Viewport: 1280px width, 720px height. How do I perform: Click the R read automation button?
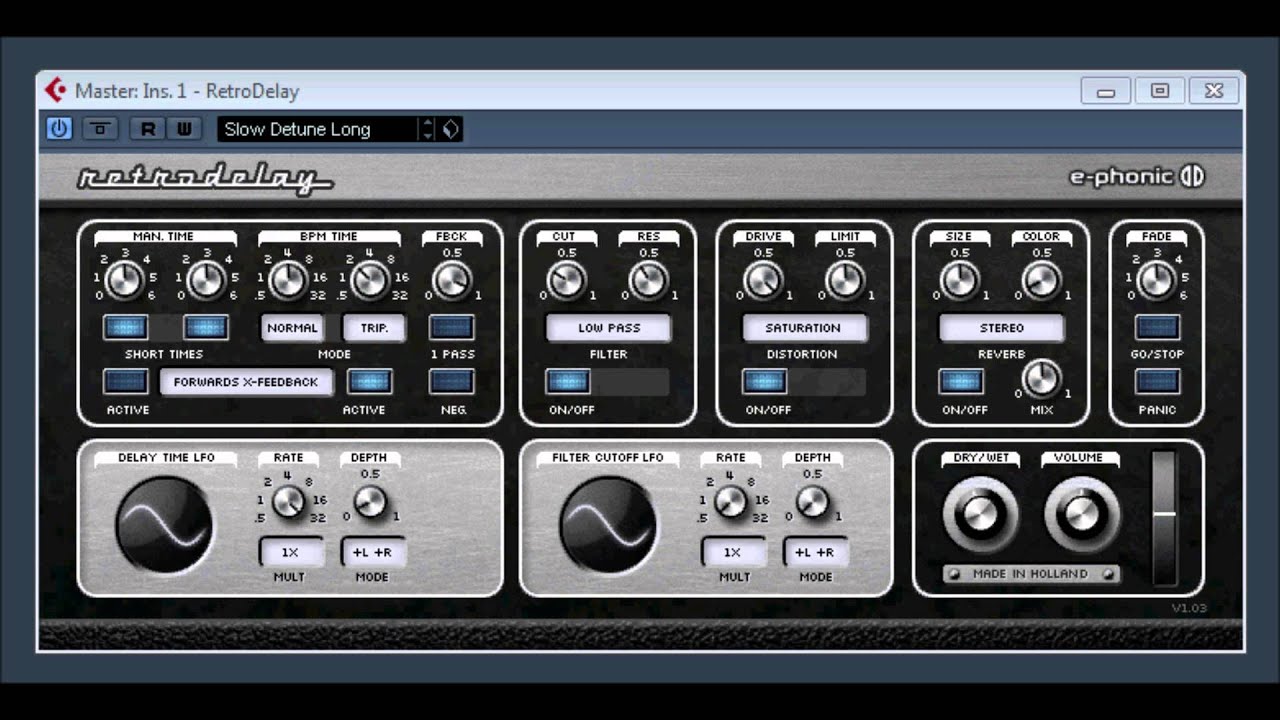[x=148, y=129]
